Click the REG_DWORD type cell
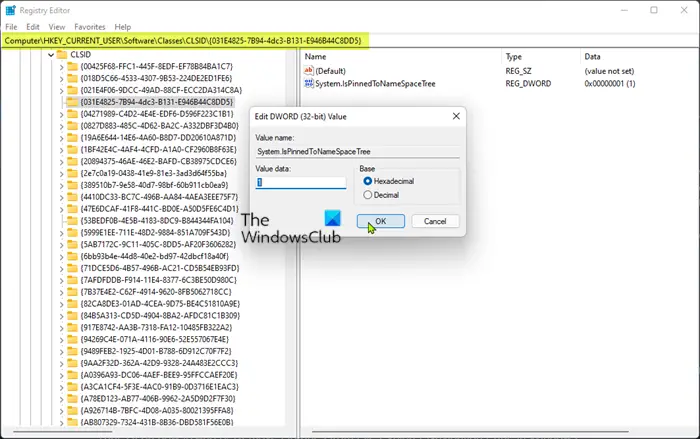The image size is (700, 439). (x=528, y=83)
